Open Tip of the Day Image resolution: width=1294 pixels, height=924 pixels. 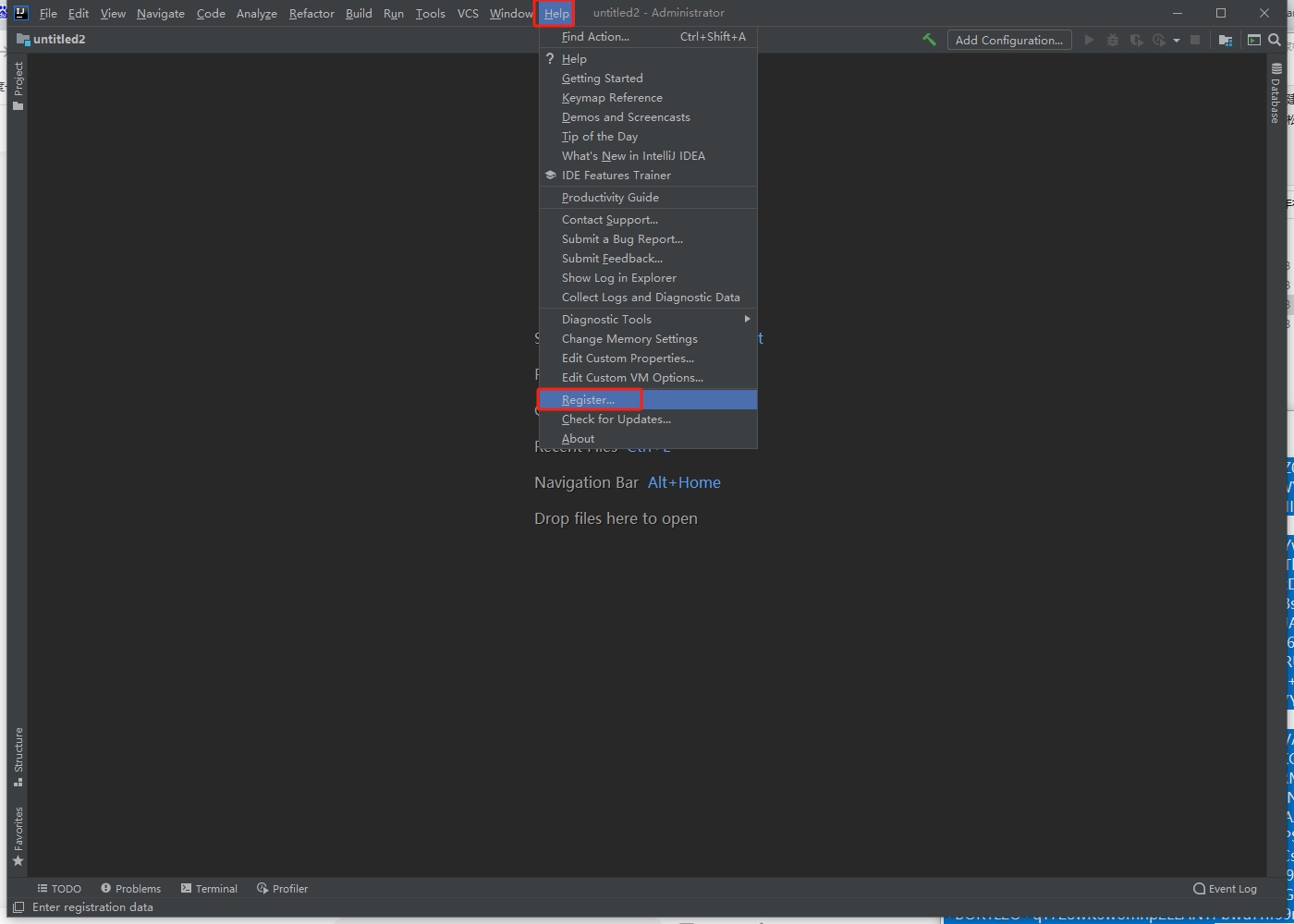click(648, 136)
